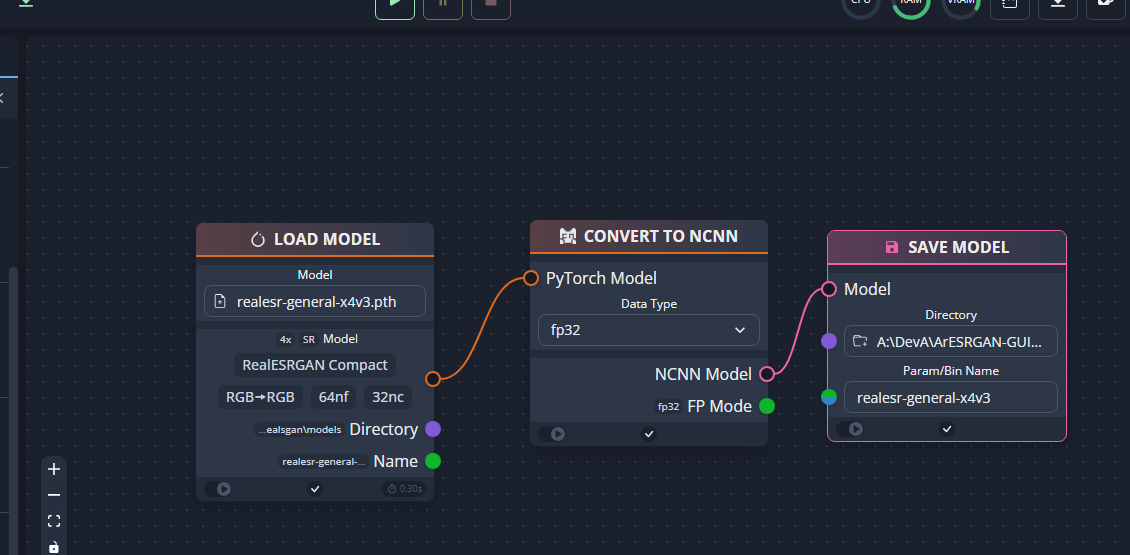
Task: Click the NCNN Model output handle
Action: pos(767,374)
